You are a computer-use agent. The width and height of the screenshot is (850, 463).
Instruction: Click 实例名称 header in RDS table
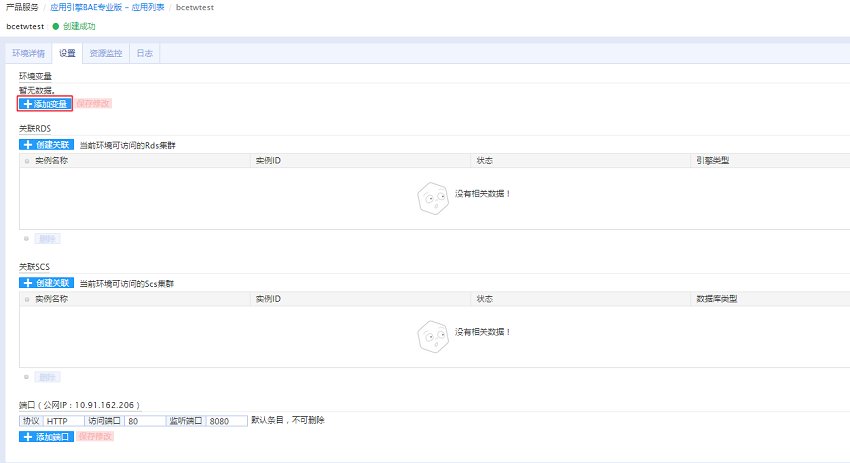[51, 160]
